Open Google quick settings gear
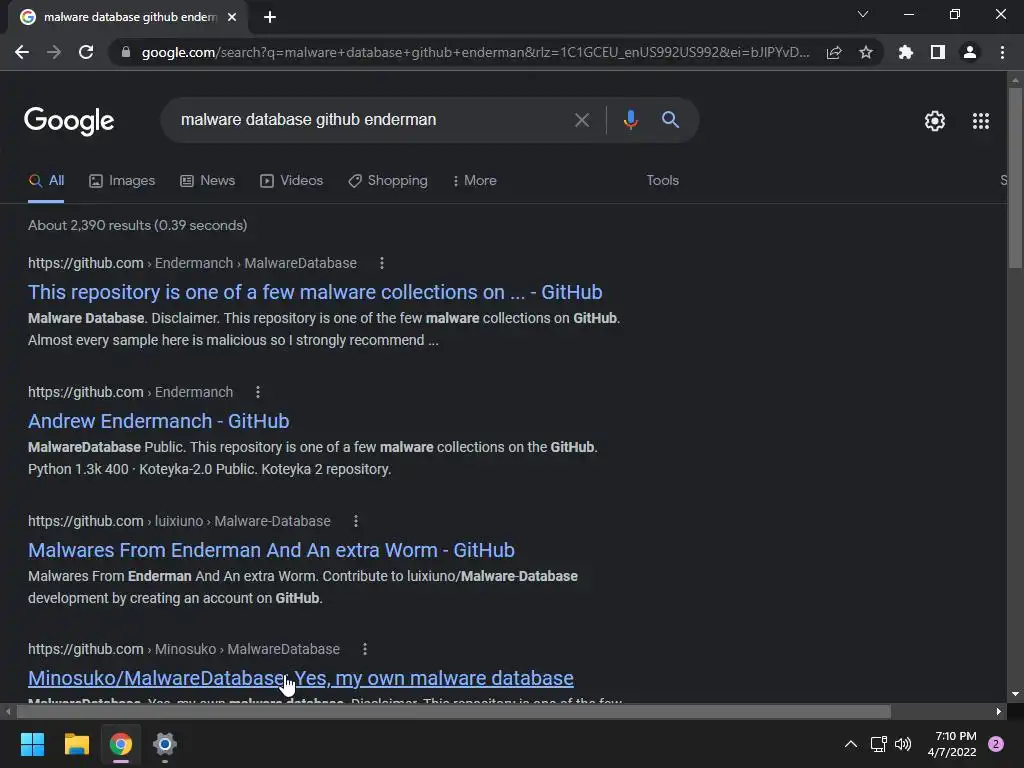 click(935, 121)
